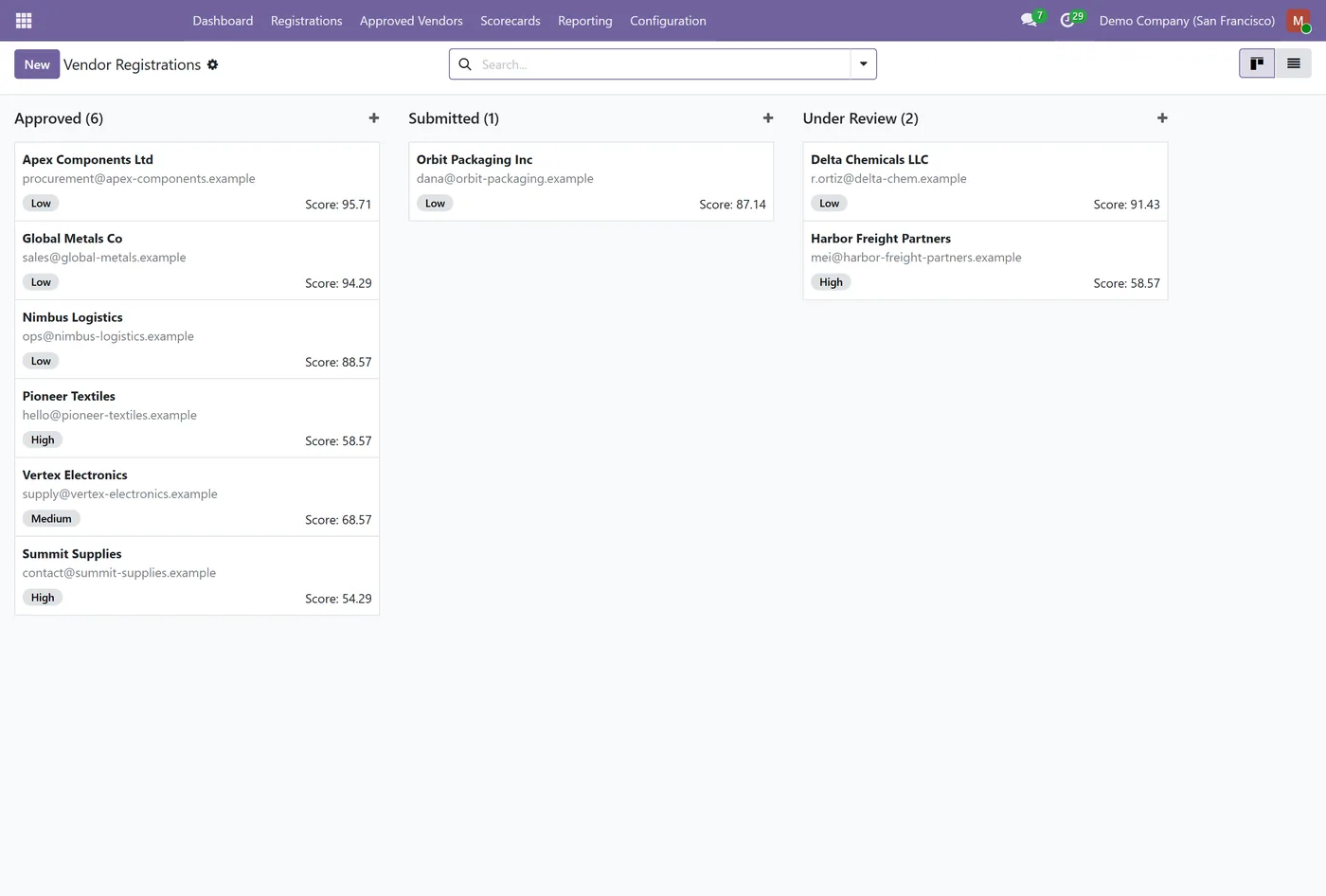Click the dana@orbit-packaging.example email
1326x896 pixels.
click(505, 178)
